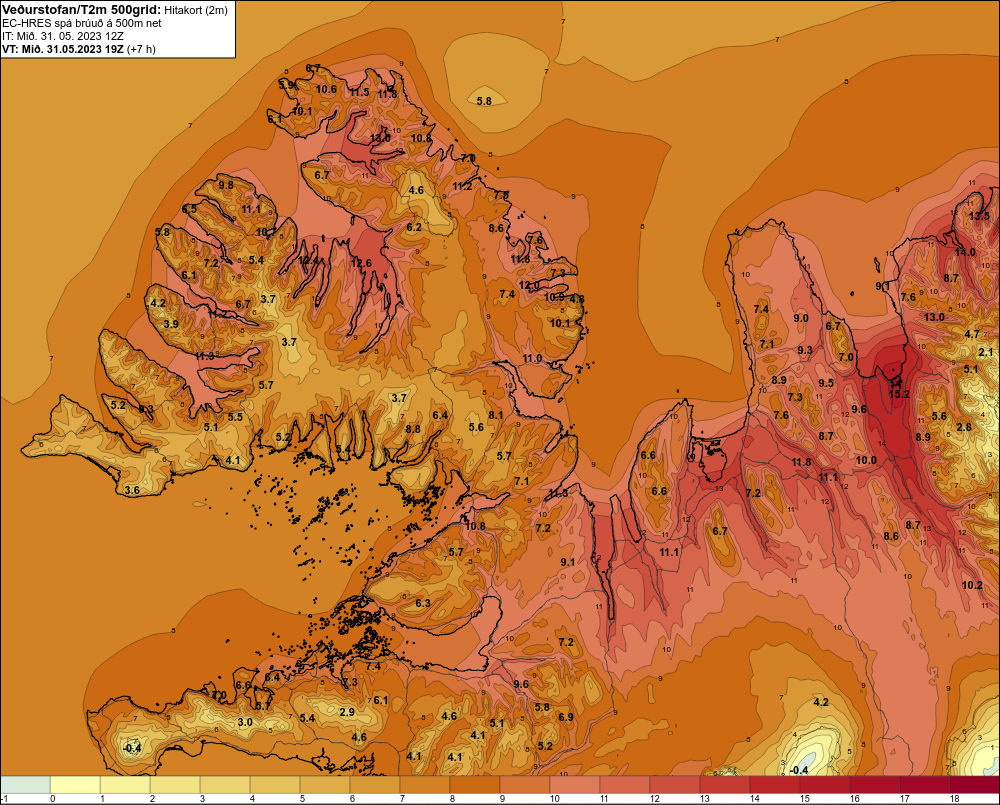The image size is (1000, 805).
Task: Click the temperature value '11.0'
Action: click(x=532, y=358)
